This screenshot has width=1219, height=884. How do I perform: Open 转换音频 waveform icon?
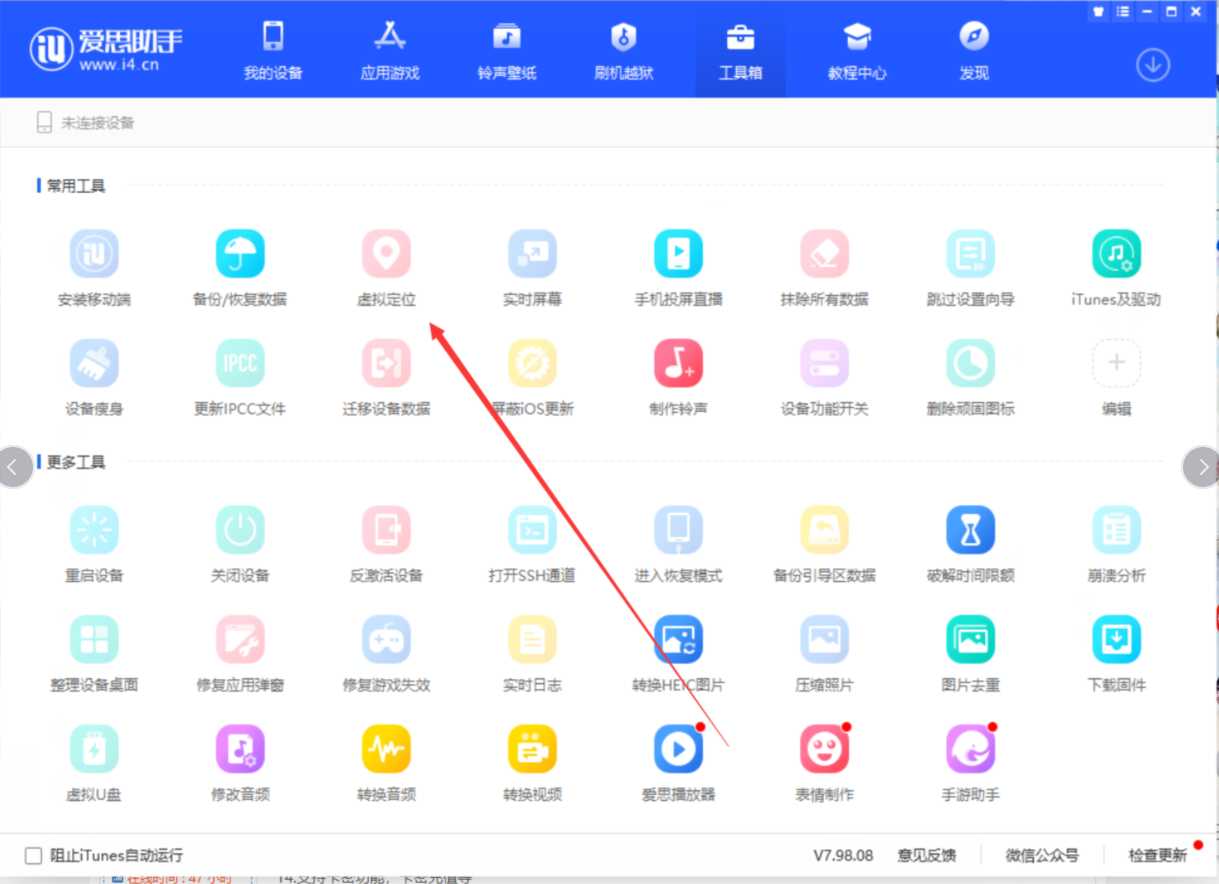coord(386,749)
